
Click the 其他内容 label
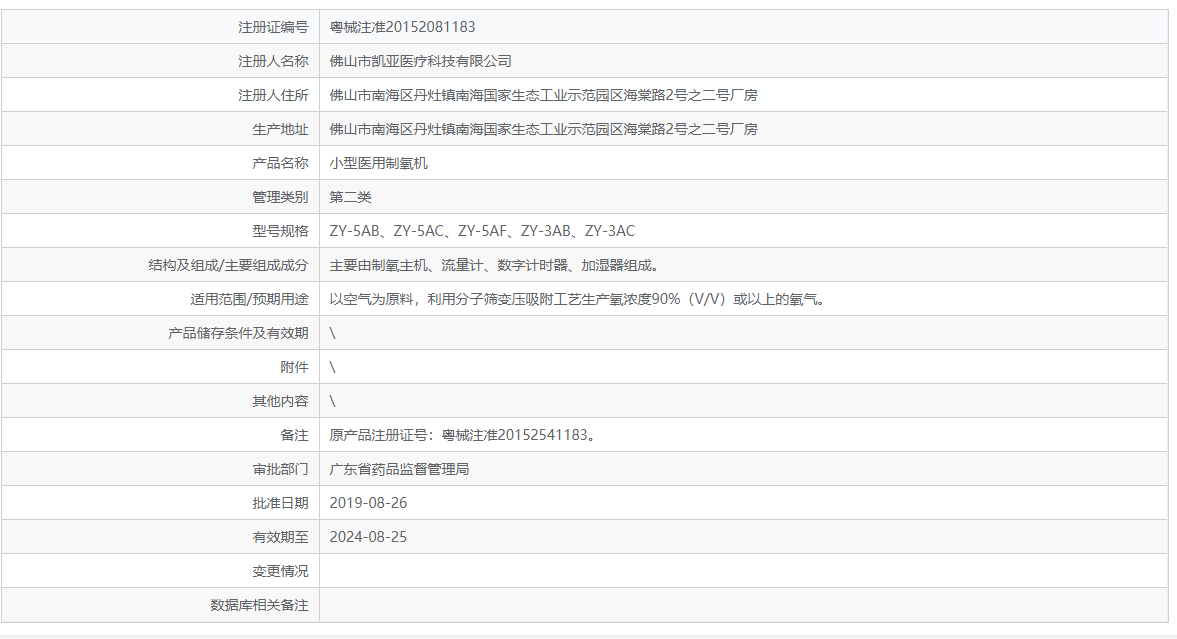pyautogui.click(x=280, y=401)
